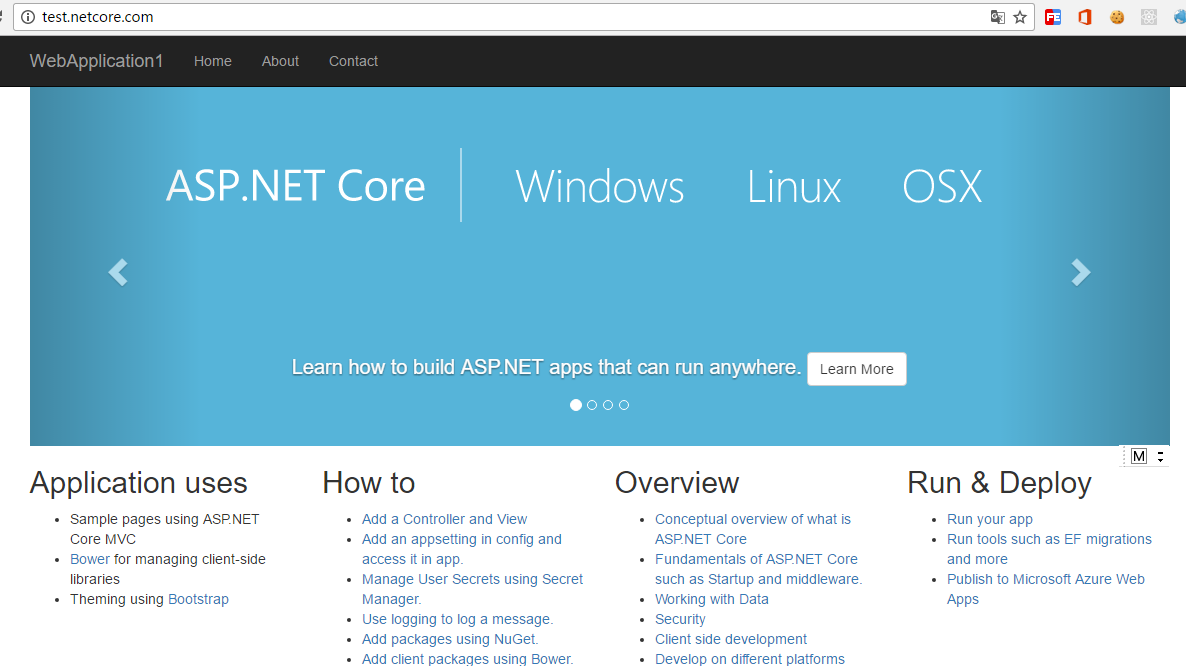Select the fourth carousel indicator dot

point(624,405)
